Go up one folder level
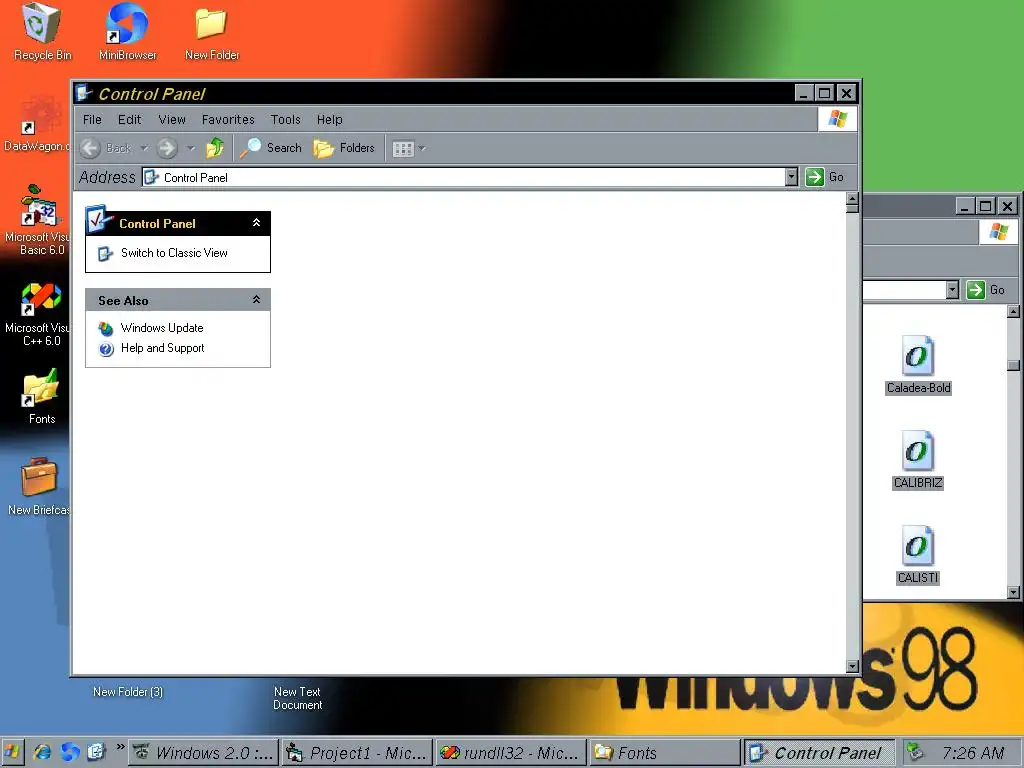Image resolution: width=1024 pixels, height=768 pixels. tap(215, 148)
